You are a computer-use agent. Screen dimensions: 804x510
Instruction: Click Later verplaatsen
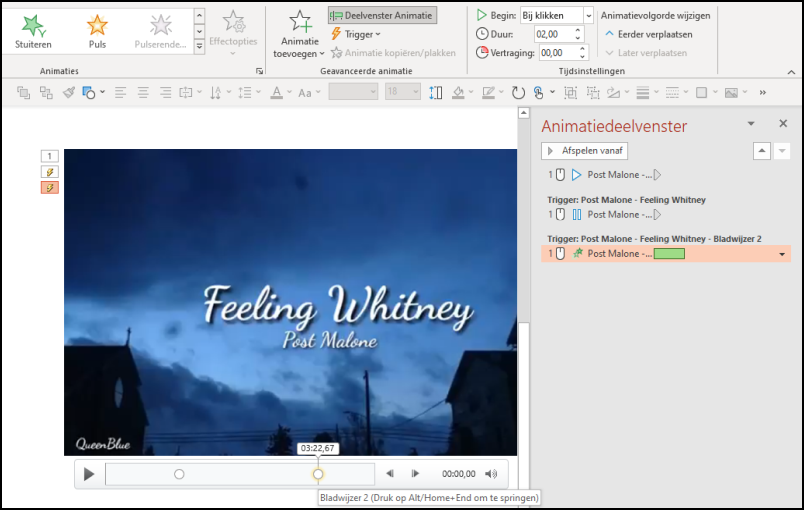point(646,53)
